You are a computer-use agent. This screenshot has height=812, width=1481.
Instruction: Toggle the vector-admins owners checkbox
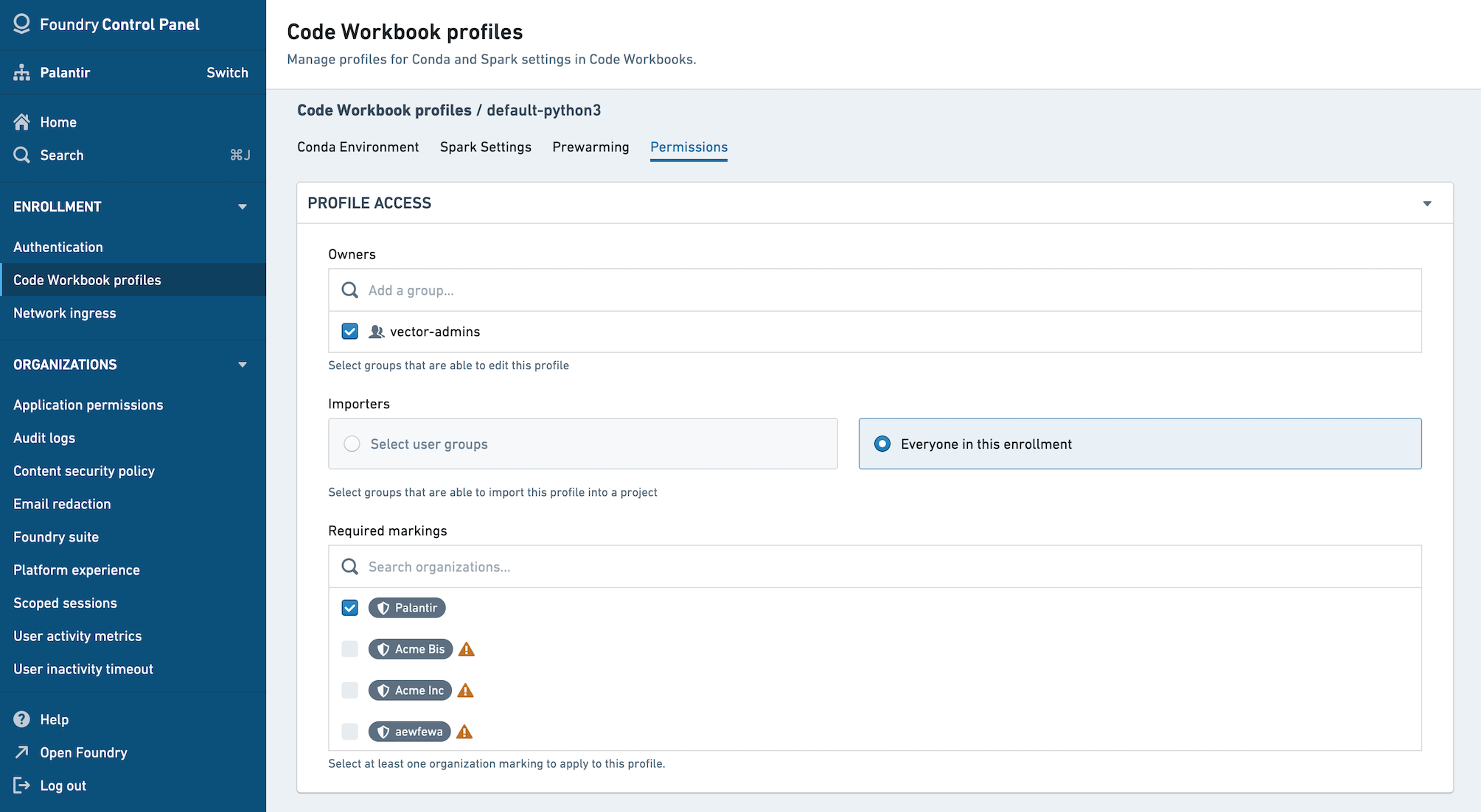tap(349, 331)
